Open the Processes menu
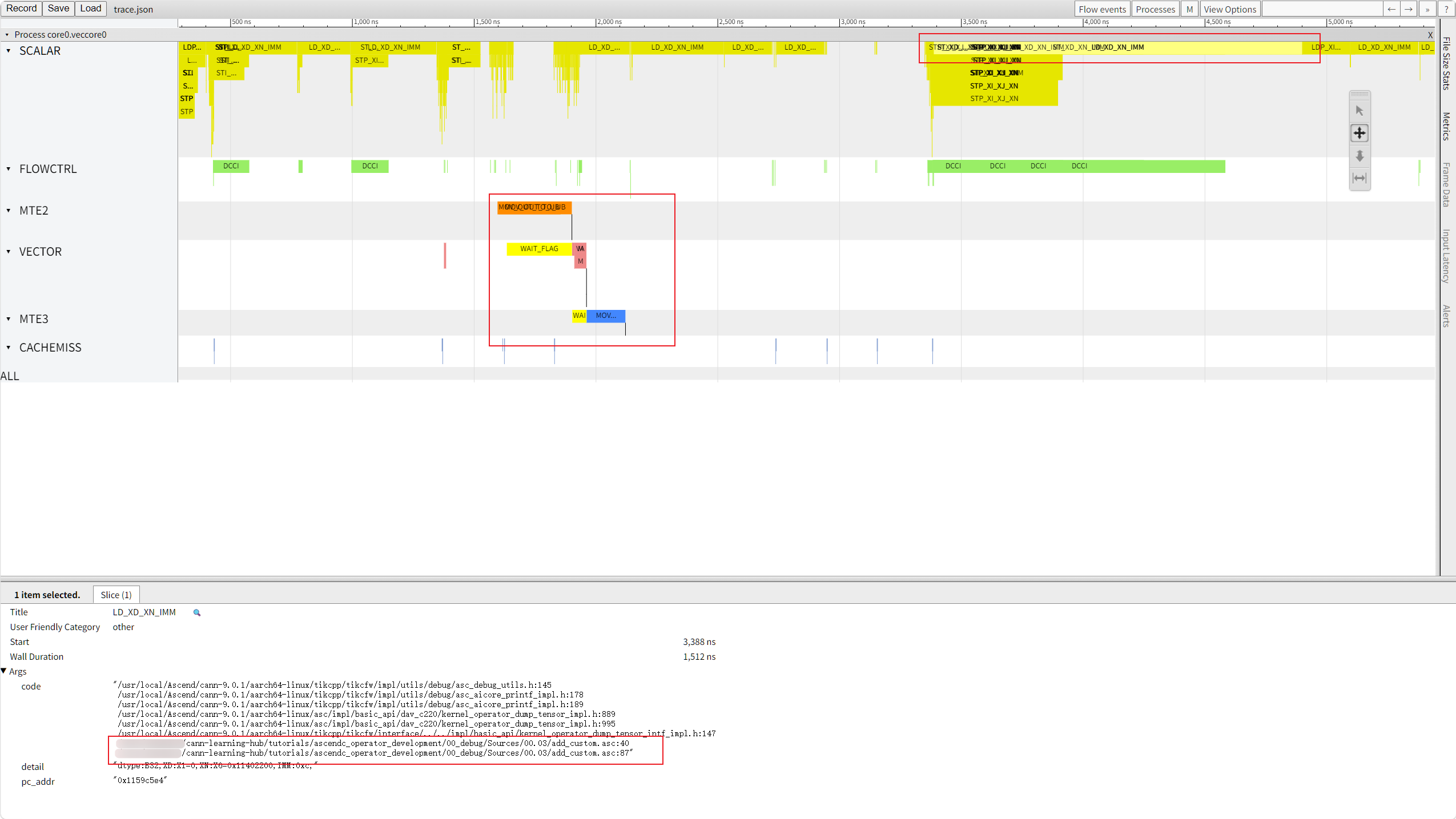This screenshot has width=1456, height=819. point(1155,9)
